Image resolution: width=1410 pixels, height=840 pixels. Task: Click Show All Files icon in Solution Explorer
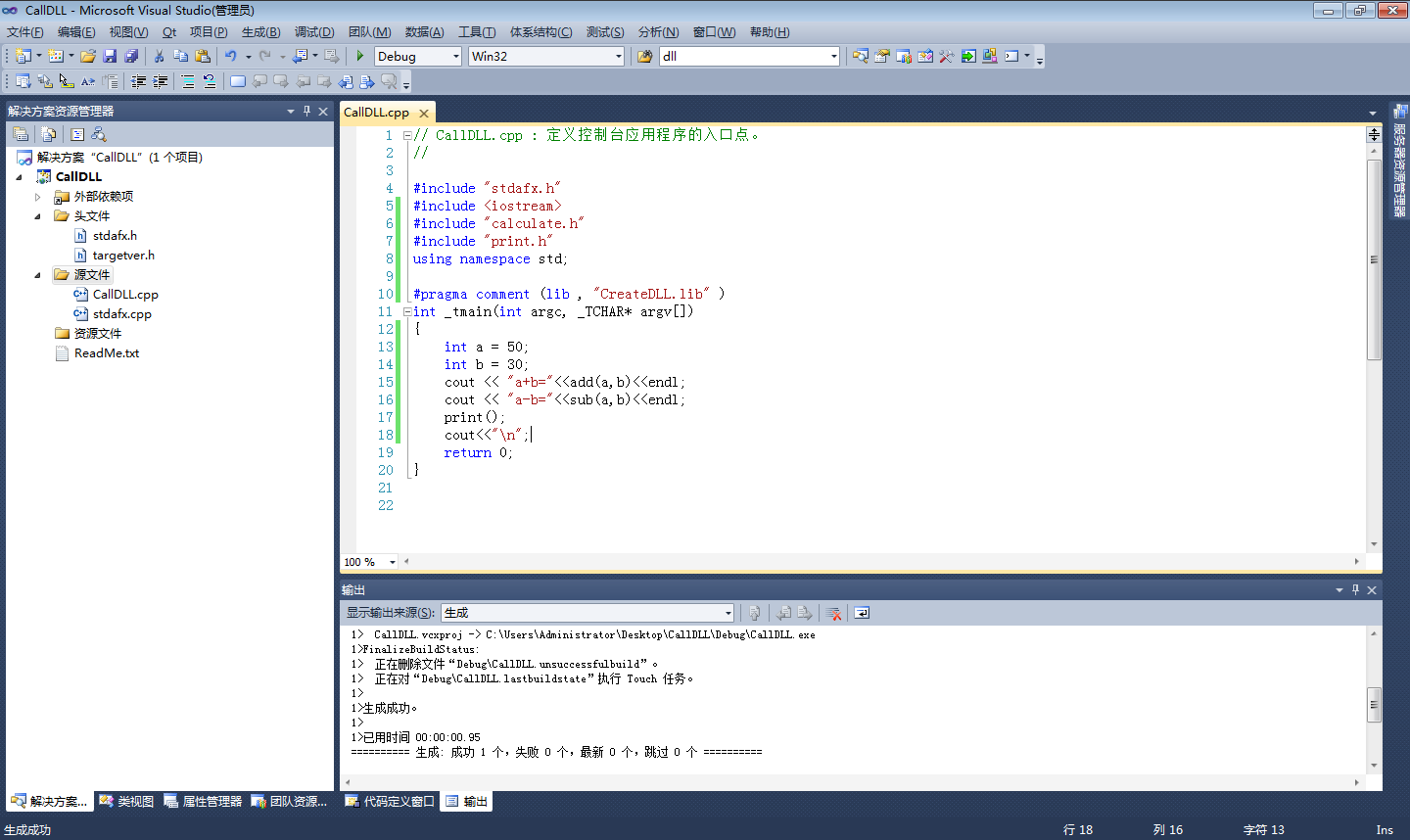tap(49, 134)
